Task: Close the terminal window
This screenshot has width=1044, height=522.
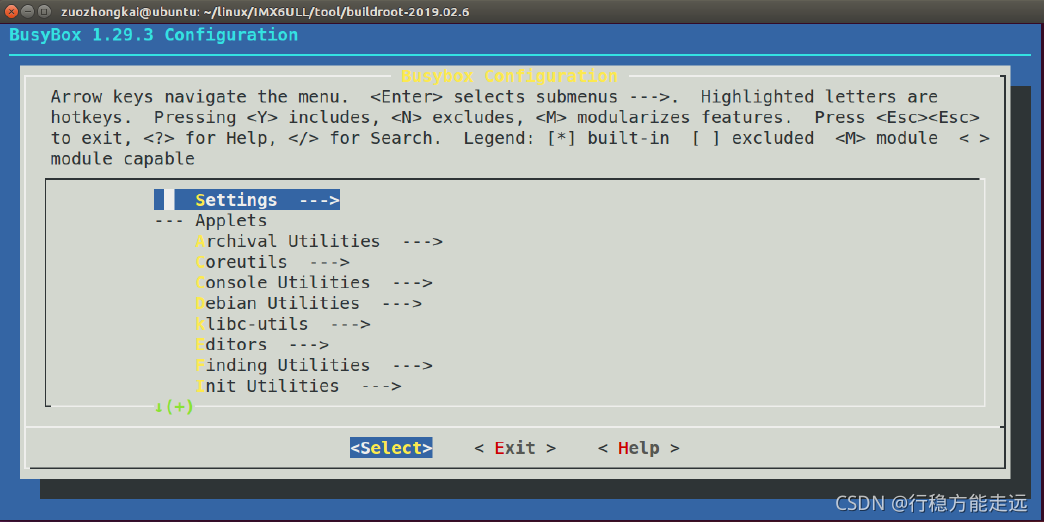Action: 11,11
